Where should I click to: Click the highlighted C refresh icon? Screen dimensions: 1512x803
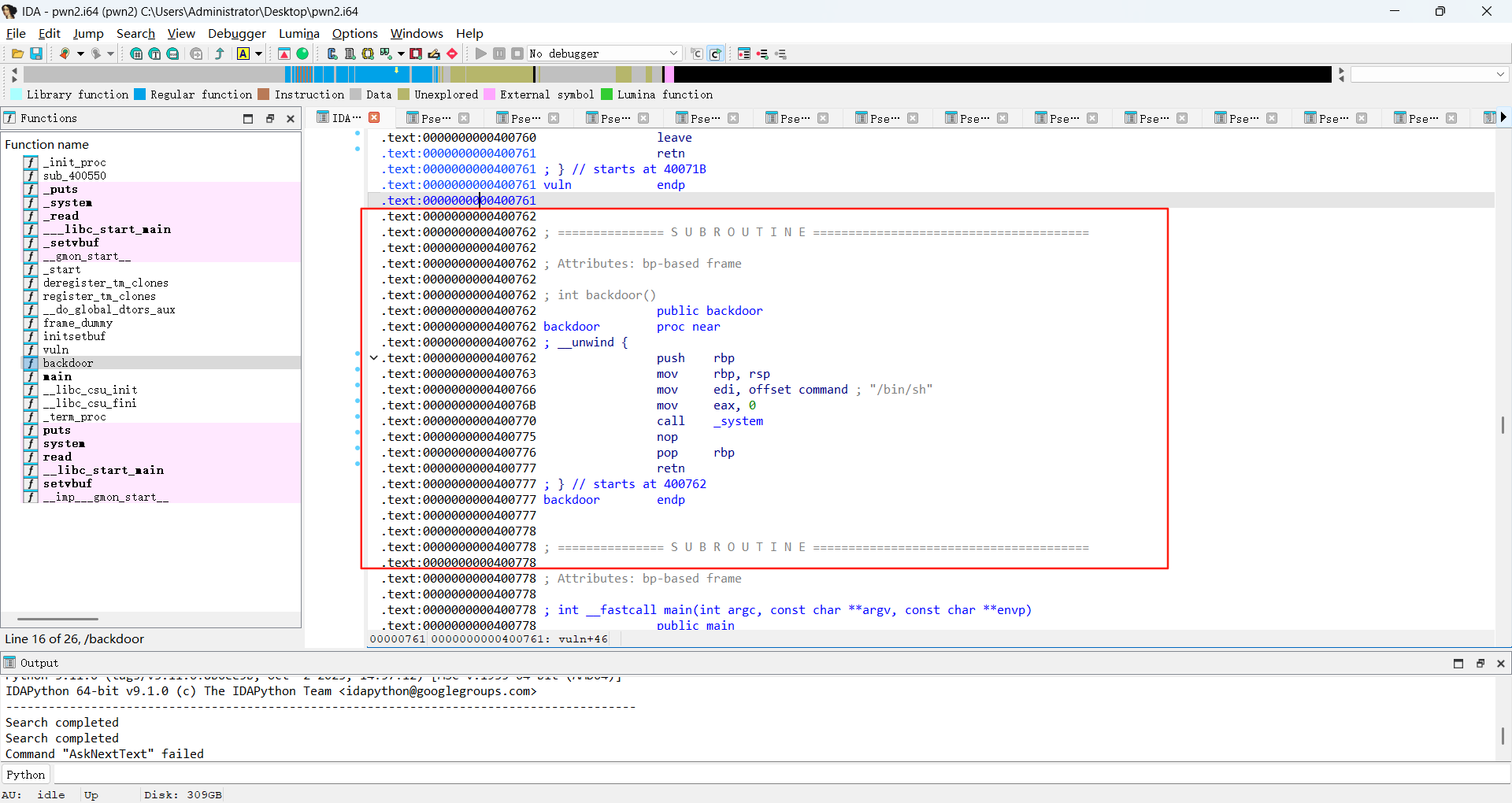716,54
